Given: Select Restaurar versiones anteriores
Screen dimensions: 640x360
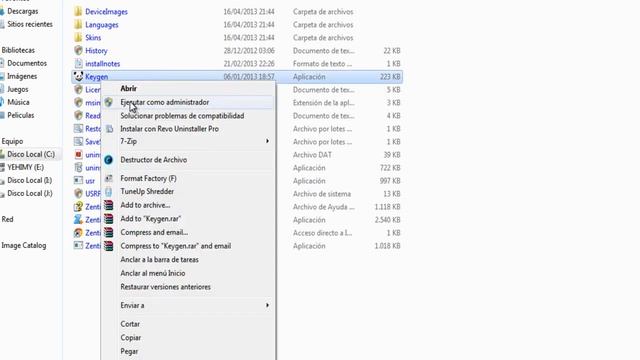Looking at the screenshot, I should pos(165,287).
